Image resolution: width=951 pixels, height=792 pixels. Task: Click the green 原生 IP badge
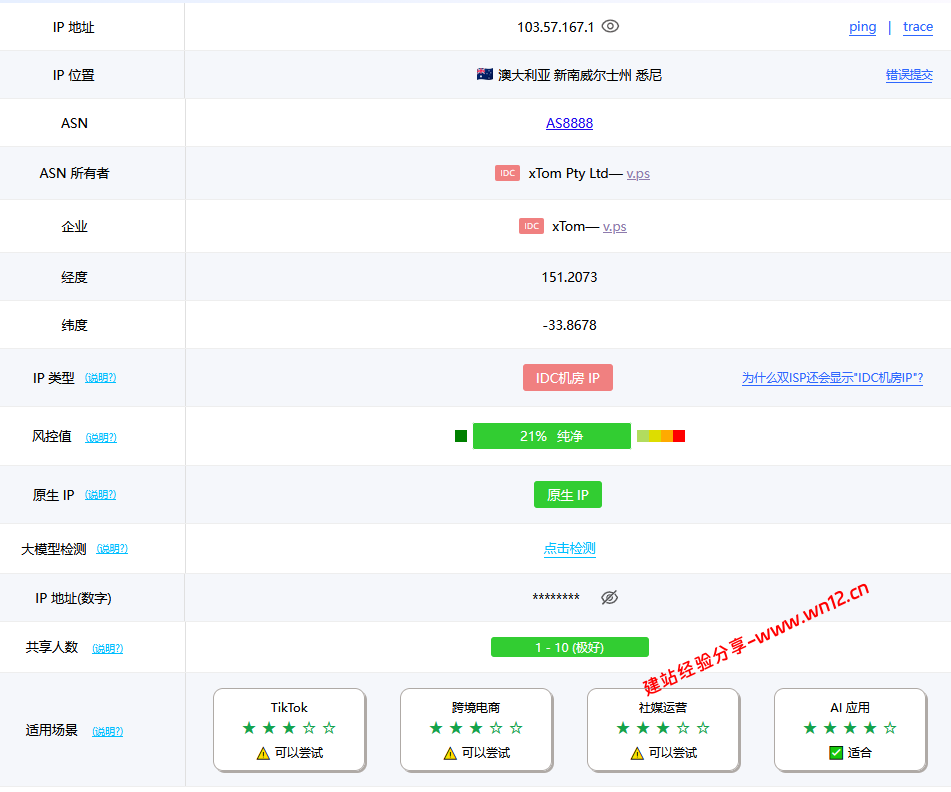pos(568,495)
